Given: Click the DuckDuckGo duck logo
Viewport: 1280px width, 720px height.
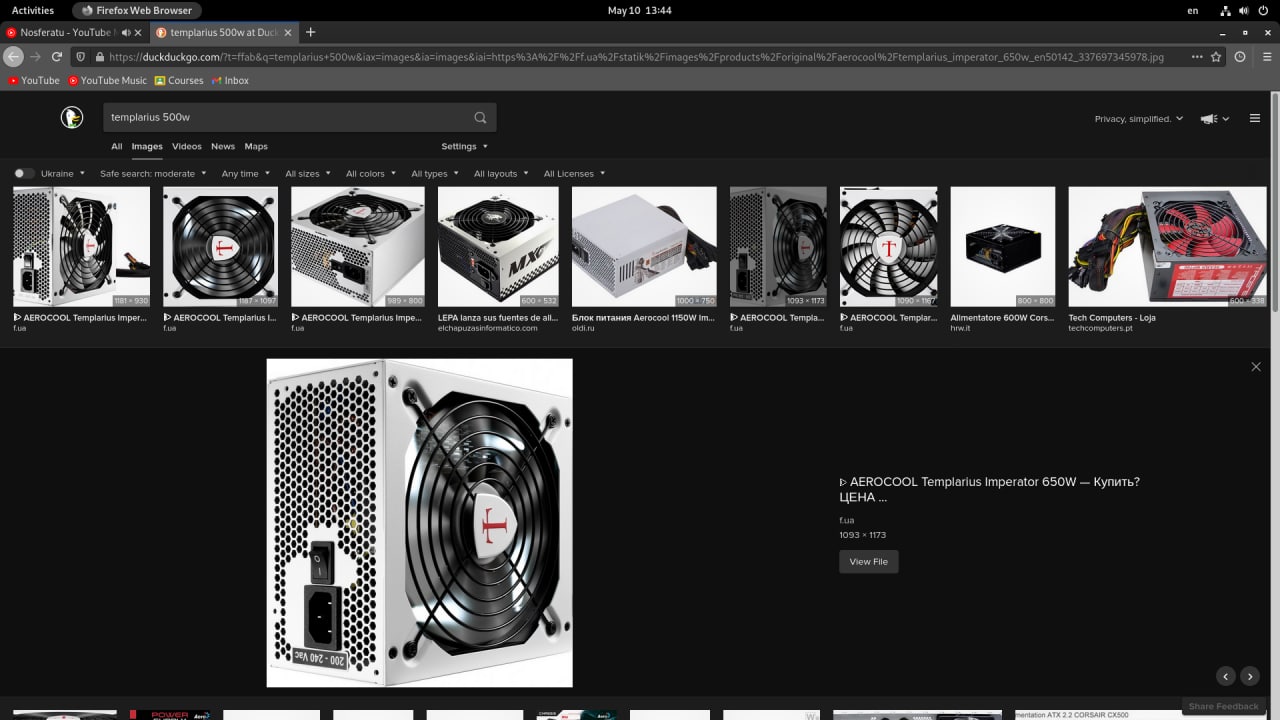Looking at the screenshot, I should click(71, 117).
